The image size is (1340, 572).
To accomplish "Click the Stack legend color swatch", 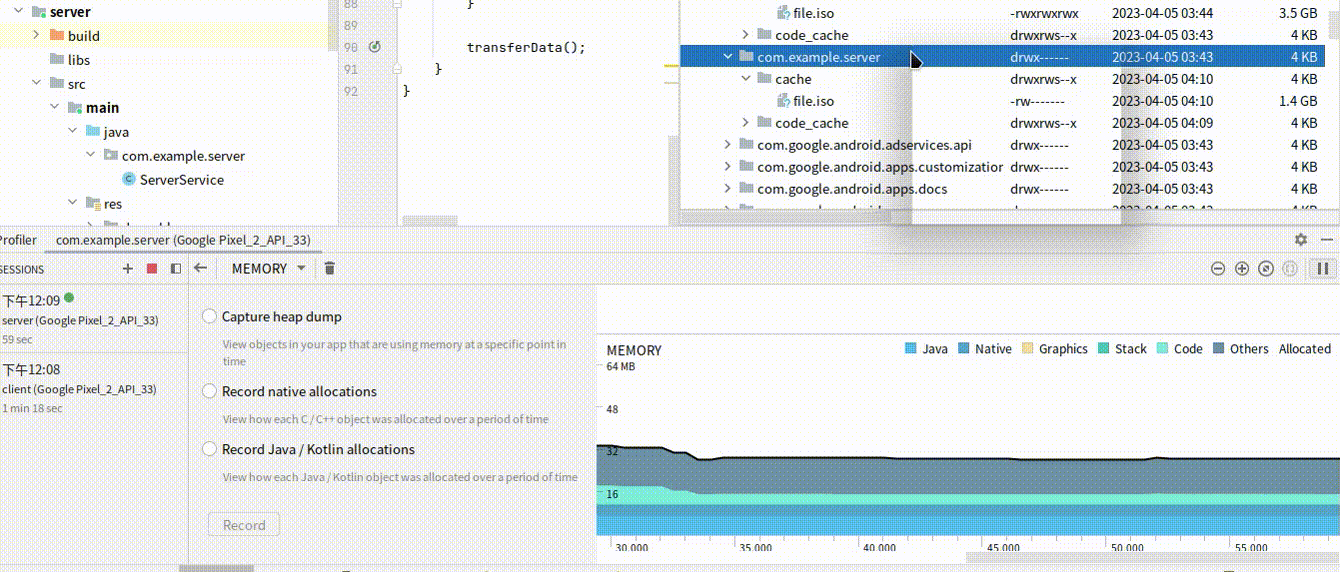I will click(x=1103, y=349).
